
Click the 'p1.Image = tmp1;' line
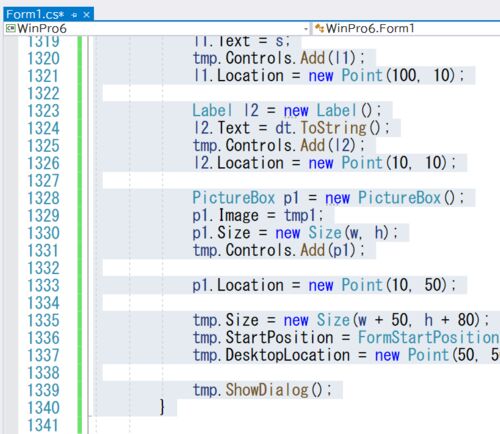(x=258, y=215)
